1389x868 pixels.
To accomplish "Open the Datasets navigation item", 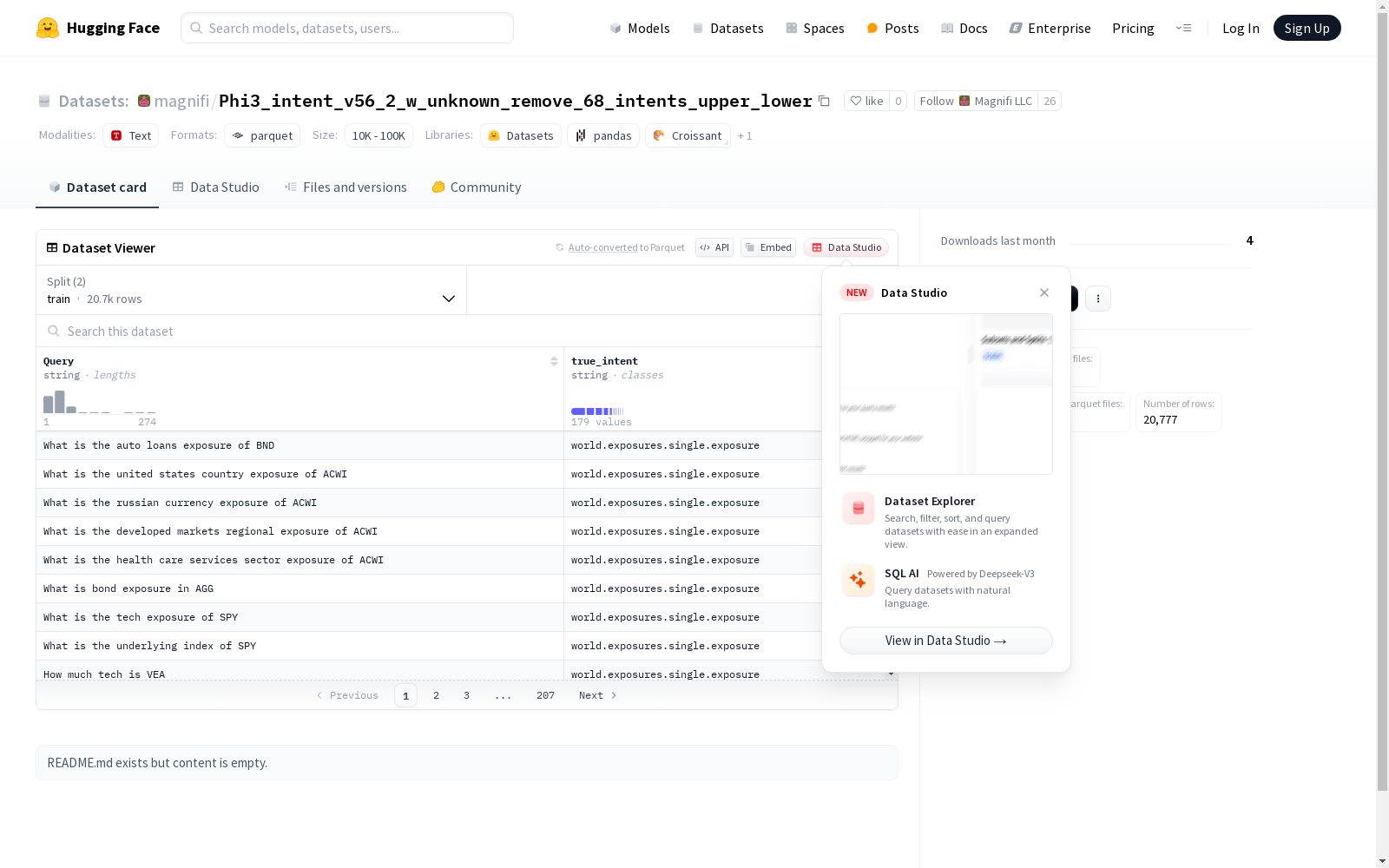I will 727,28.
